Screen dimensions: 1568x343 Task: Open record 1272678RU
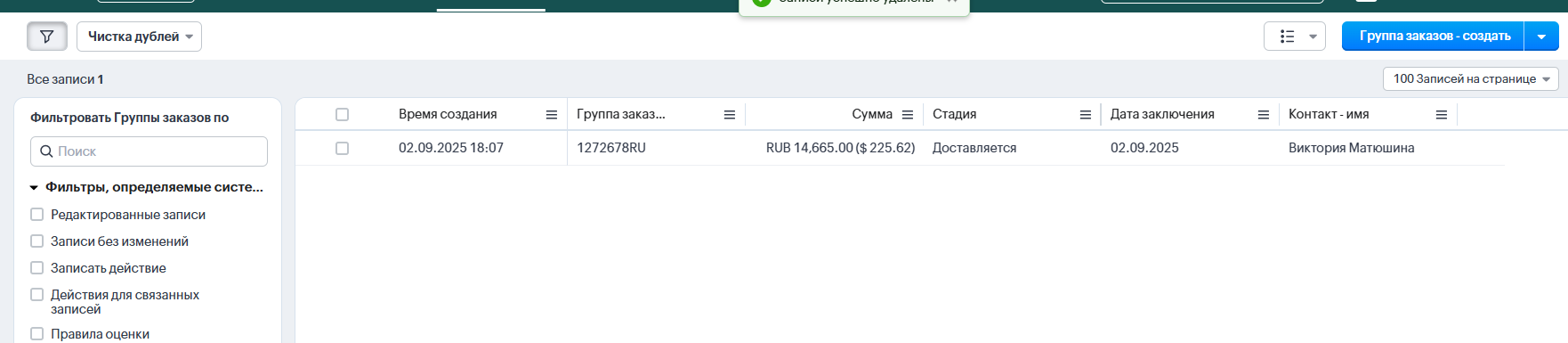click(611, 148)
